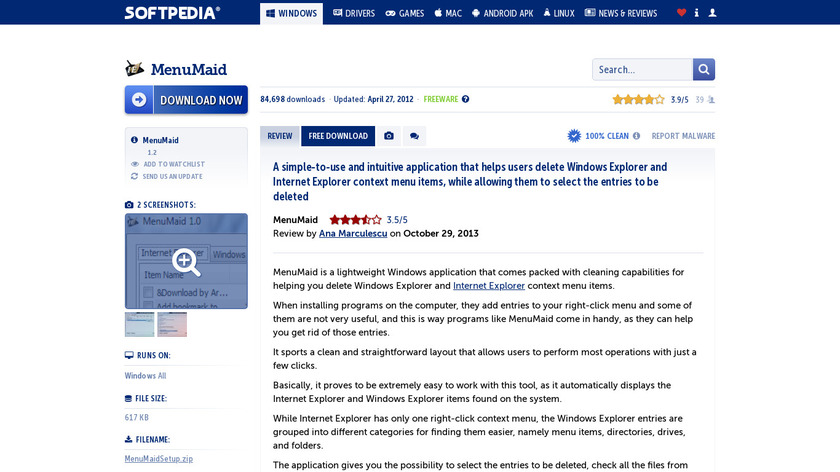Click the Windows All text

[146, 376]
